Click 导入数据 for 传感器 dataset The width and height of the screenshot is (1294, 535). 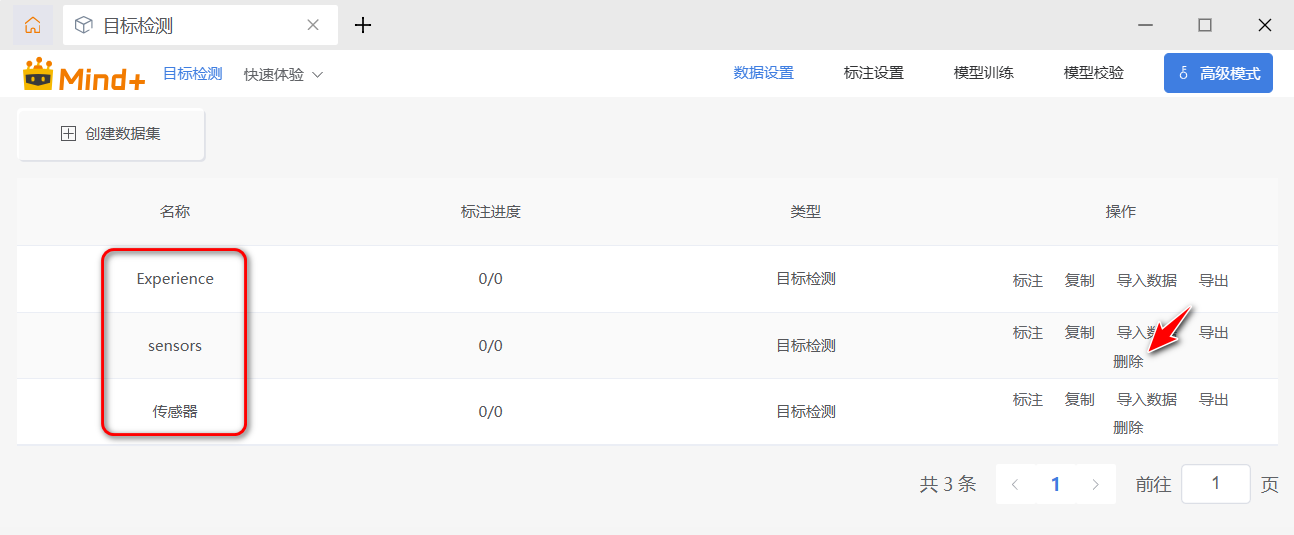point(1147,400)
